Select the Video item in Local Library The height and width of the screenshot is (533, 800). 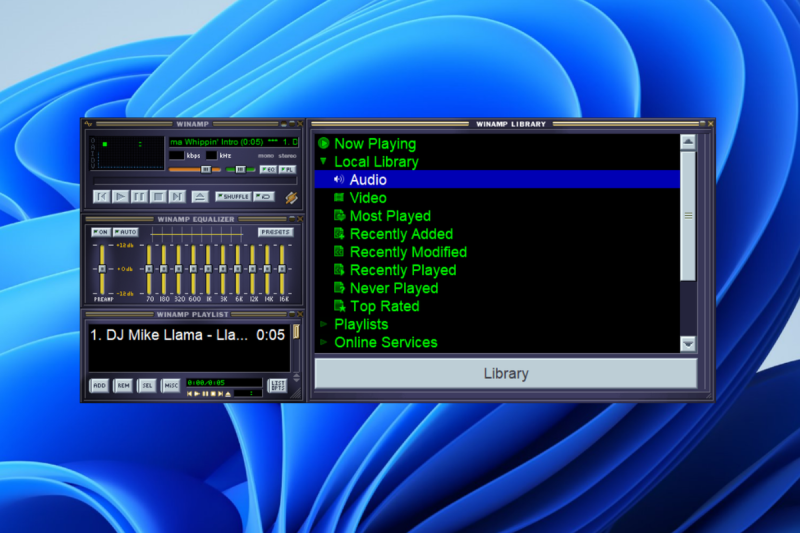click(x=368, y=198)
